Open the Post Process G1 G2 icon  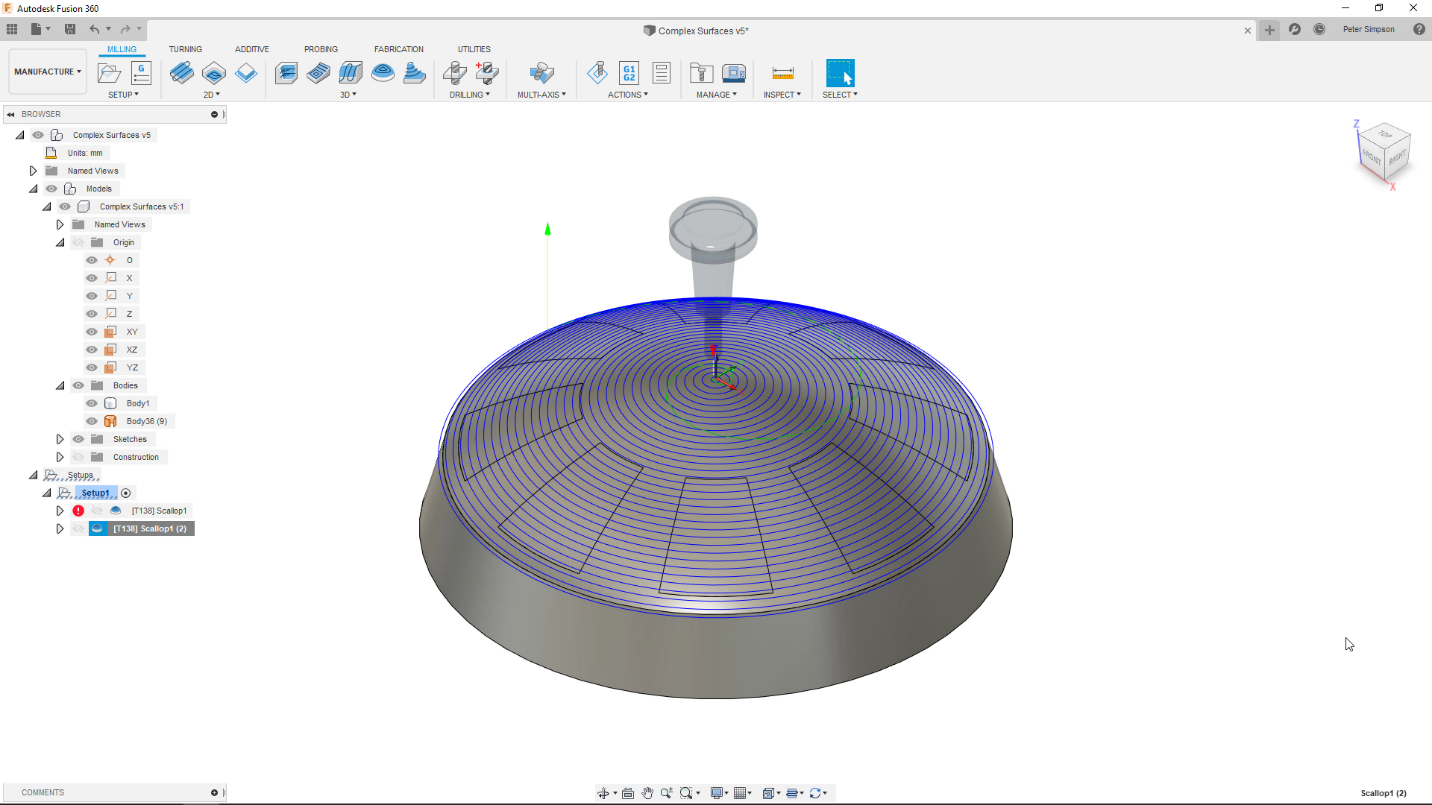629,72
